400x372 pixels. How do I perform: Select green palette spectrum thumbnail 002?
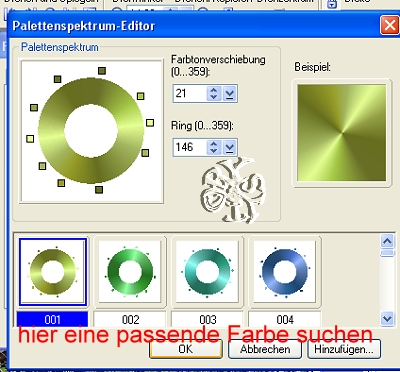point(130,272)
